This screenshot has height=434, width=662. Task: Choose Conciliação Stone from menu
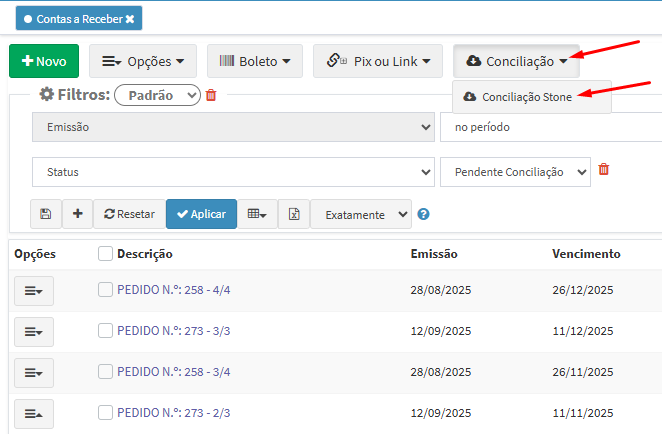[x=526, y=97]
